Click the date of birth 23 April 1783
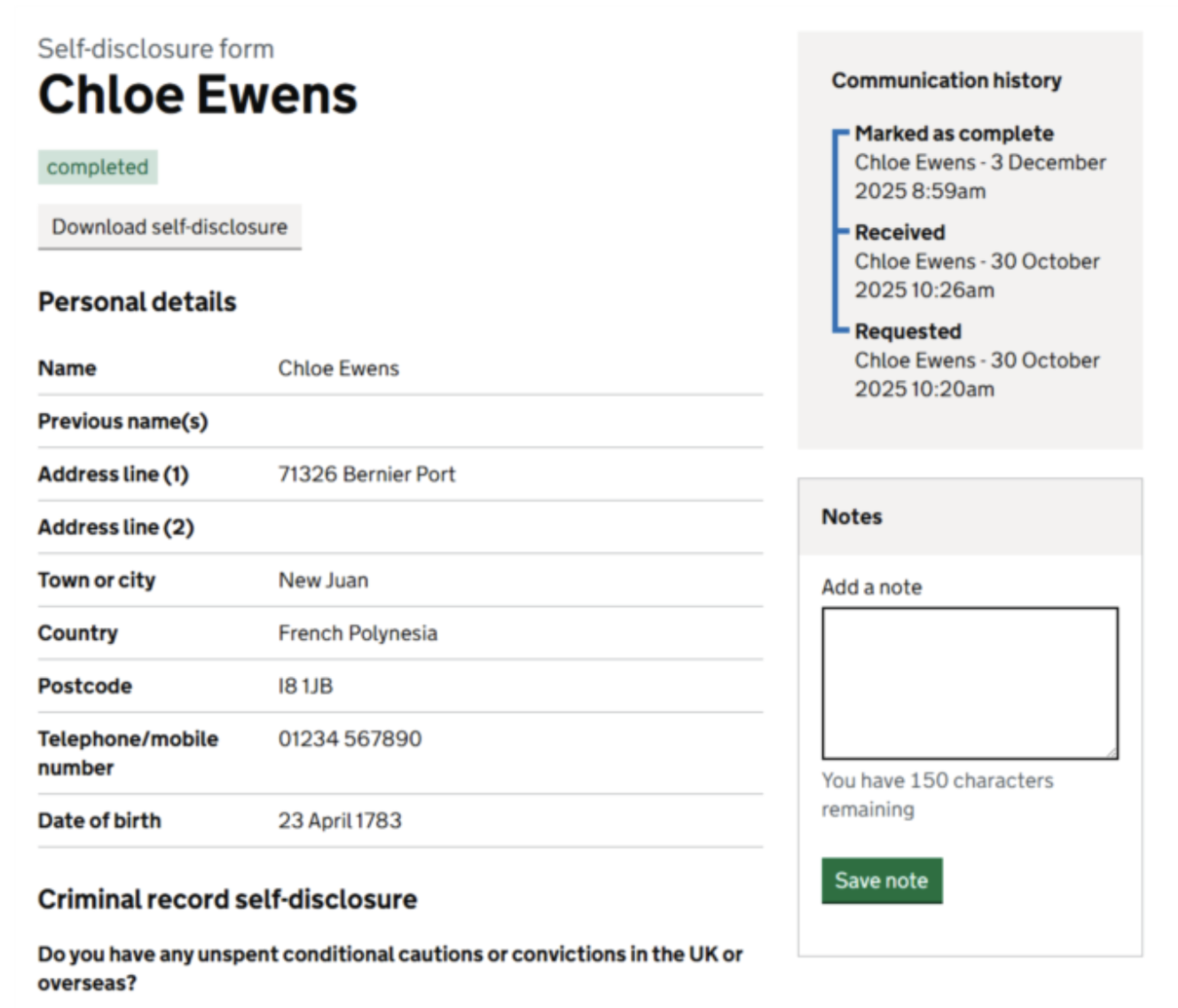The width and height of the screenshot is (1178, 1008). pyautogui.click(x=340, y=821)
